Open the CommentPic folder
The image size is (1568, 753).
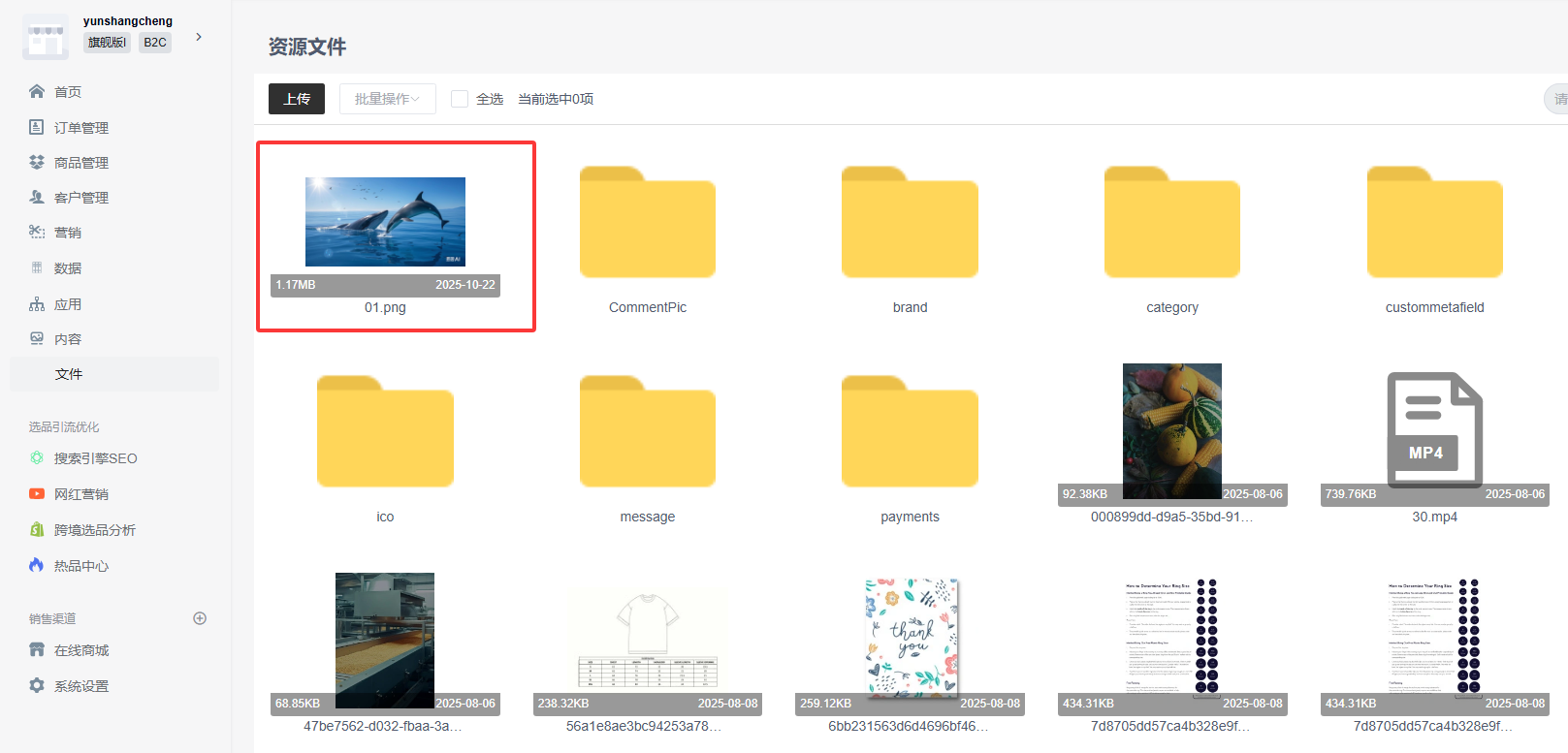(647, 223)
